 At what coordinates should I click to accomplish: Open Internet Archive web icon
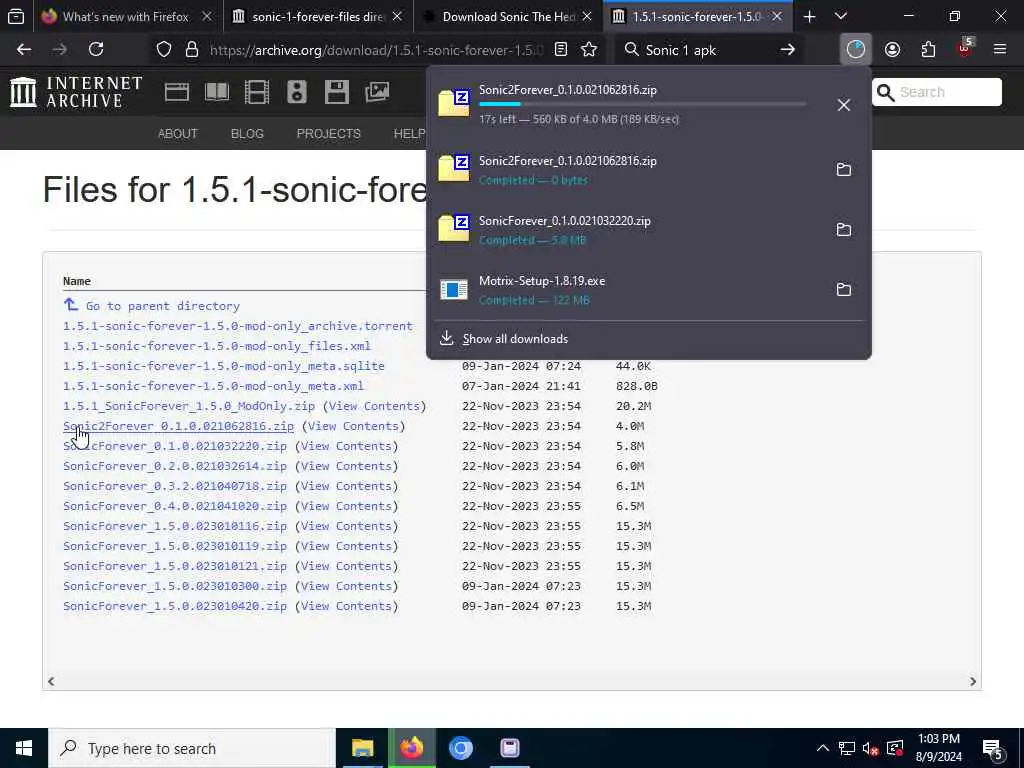tap(176, 92)
